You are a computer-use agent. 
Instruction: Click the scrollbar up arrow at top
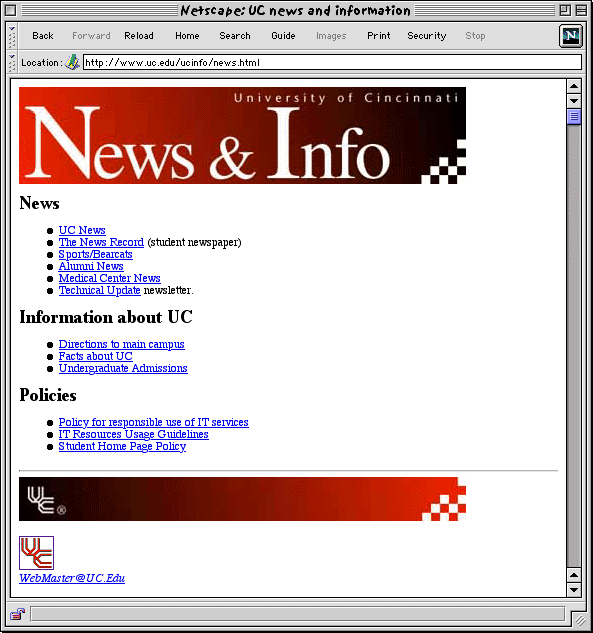tap(574, 86)
